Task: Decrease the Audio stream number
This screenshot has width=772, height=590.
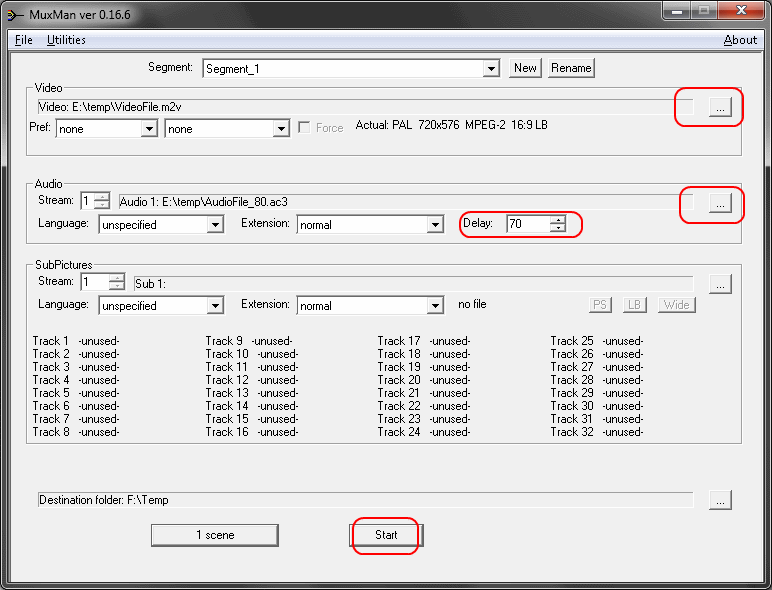Action: click(102, 204)
